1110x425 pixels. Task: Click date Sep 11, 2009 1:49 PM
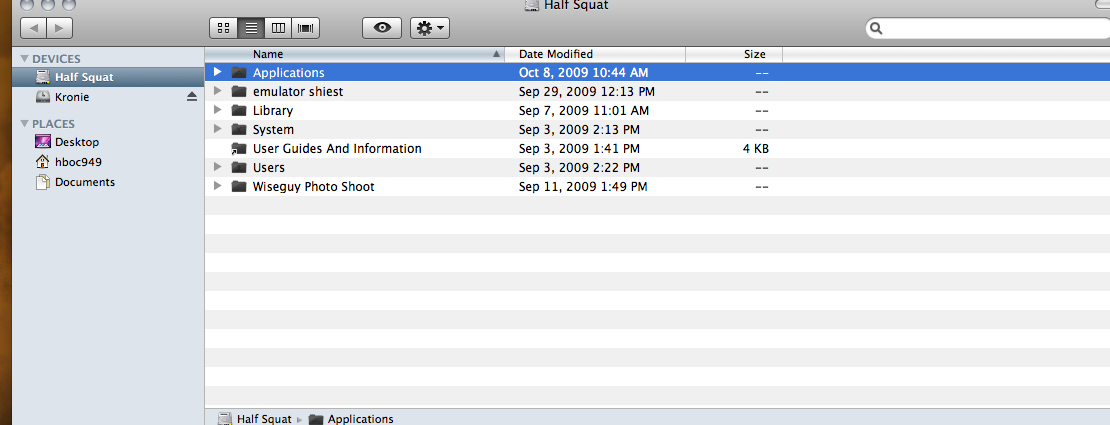583,187
